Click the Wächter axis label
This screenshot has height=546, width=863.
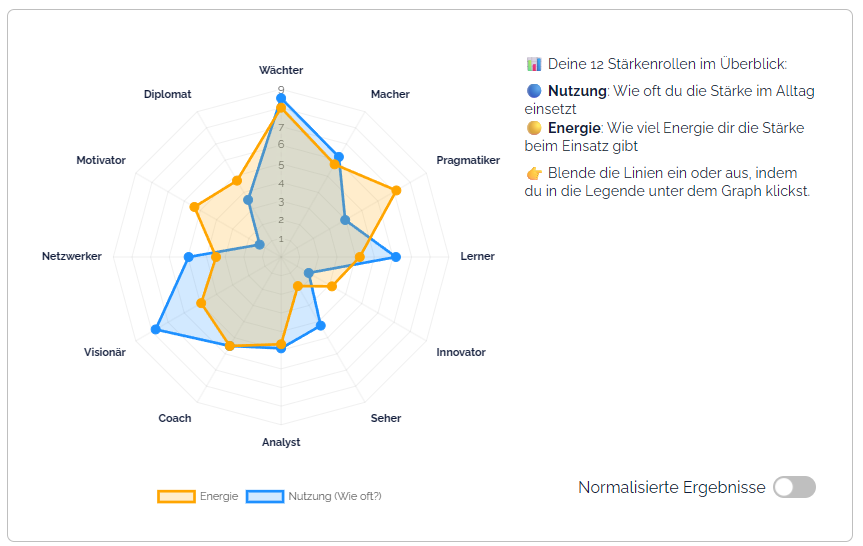pyautogui.click(x=281, y=70)
